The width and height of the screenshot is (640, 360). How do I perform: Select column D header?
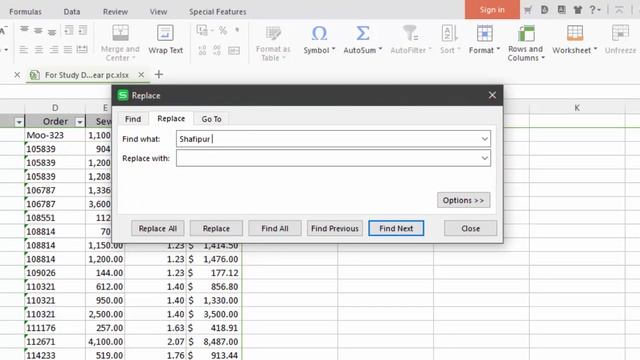click(55, 108)
